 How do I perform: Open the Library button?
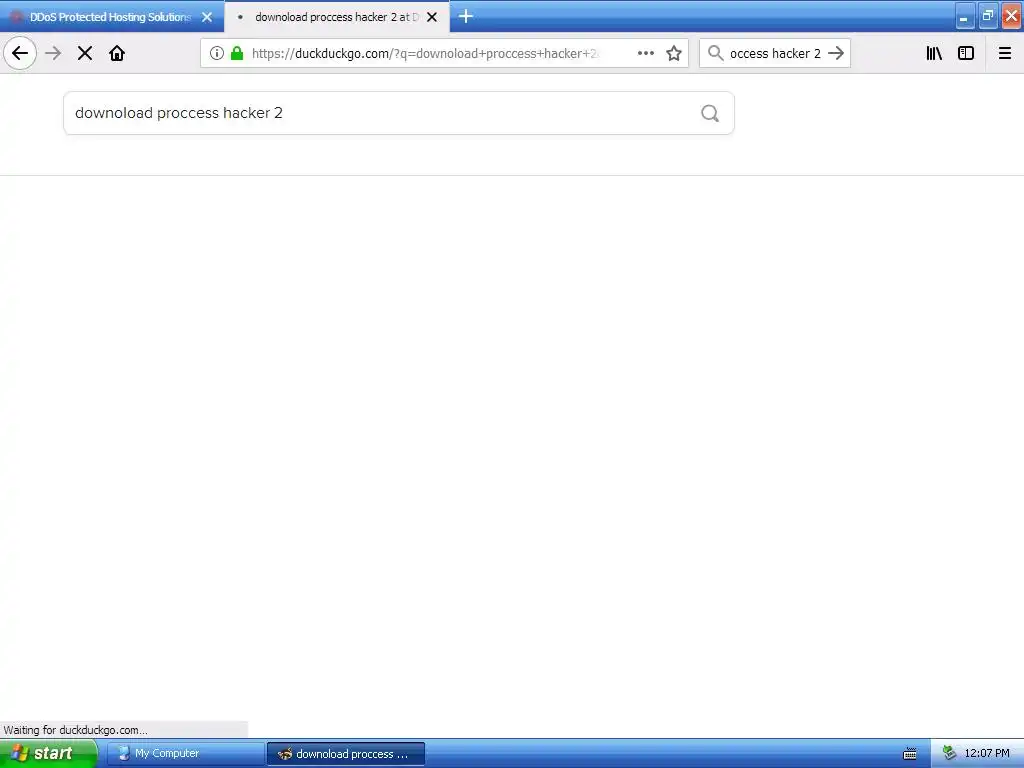point(935,53)
